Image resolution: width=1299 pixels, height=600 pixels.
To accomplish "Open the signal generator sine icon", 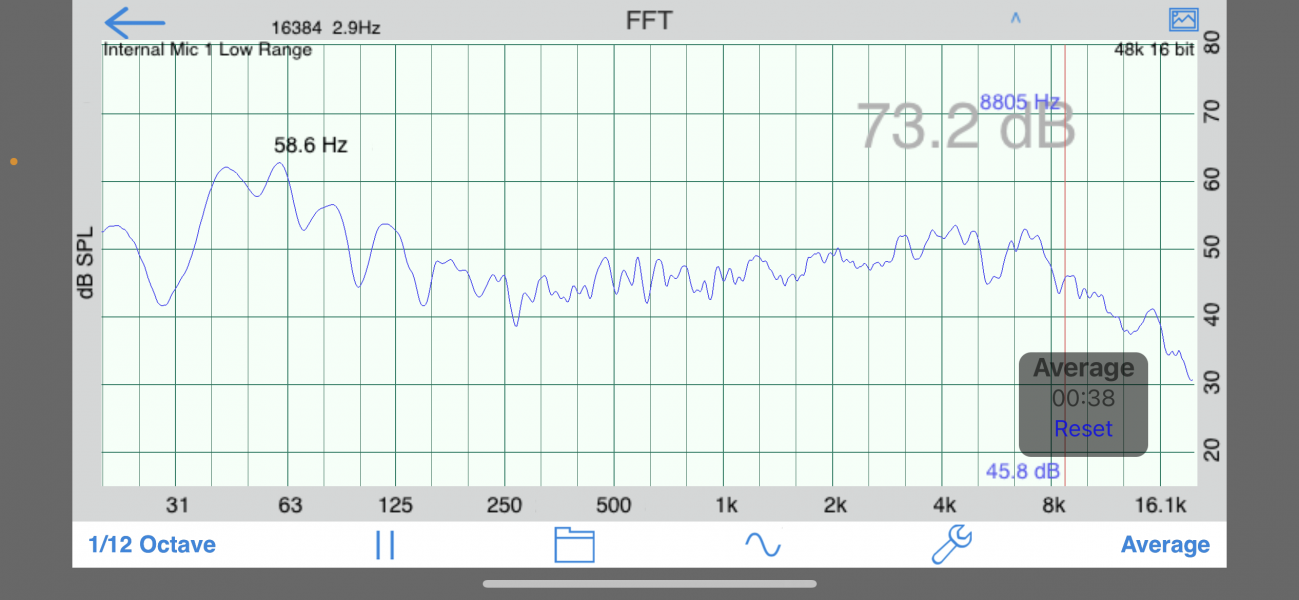I will tap(762, 545).
